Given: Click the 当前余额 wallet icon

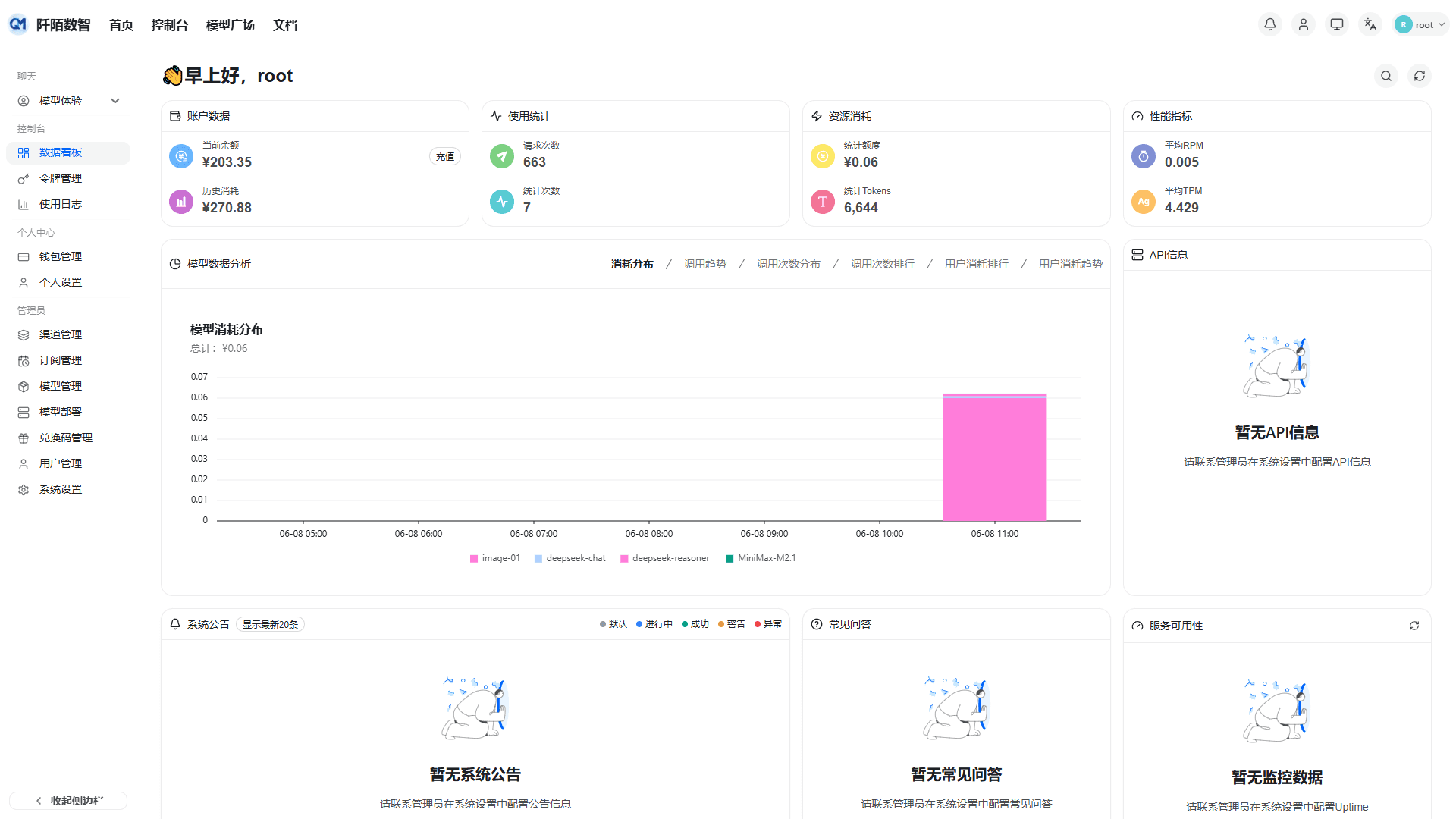Looking at the screenshot, I should pyautogui.click(x=181, y=156).
